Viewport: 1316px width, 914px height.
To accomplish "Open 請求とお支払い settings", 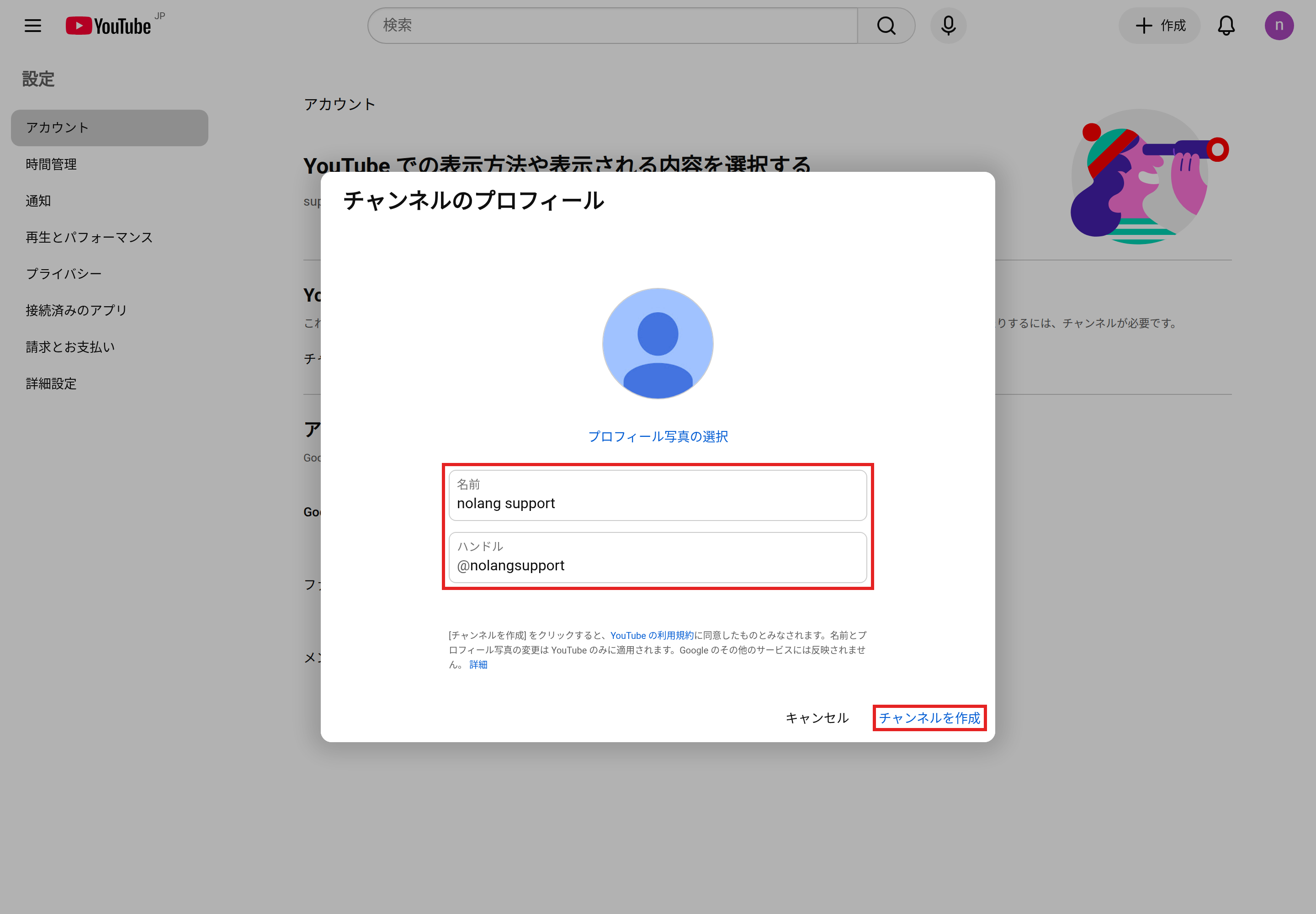I will coord(109,347).
